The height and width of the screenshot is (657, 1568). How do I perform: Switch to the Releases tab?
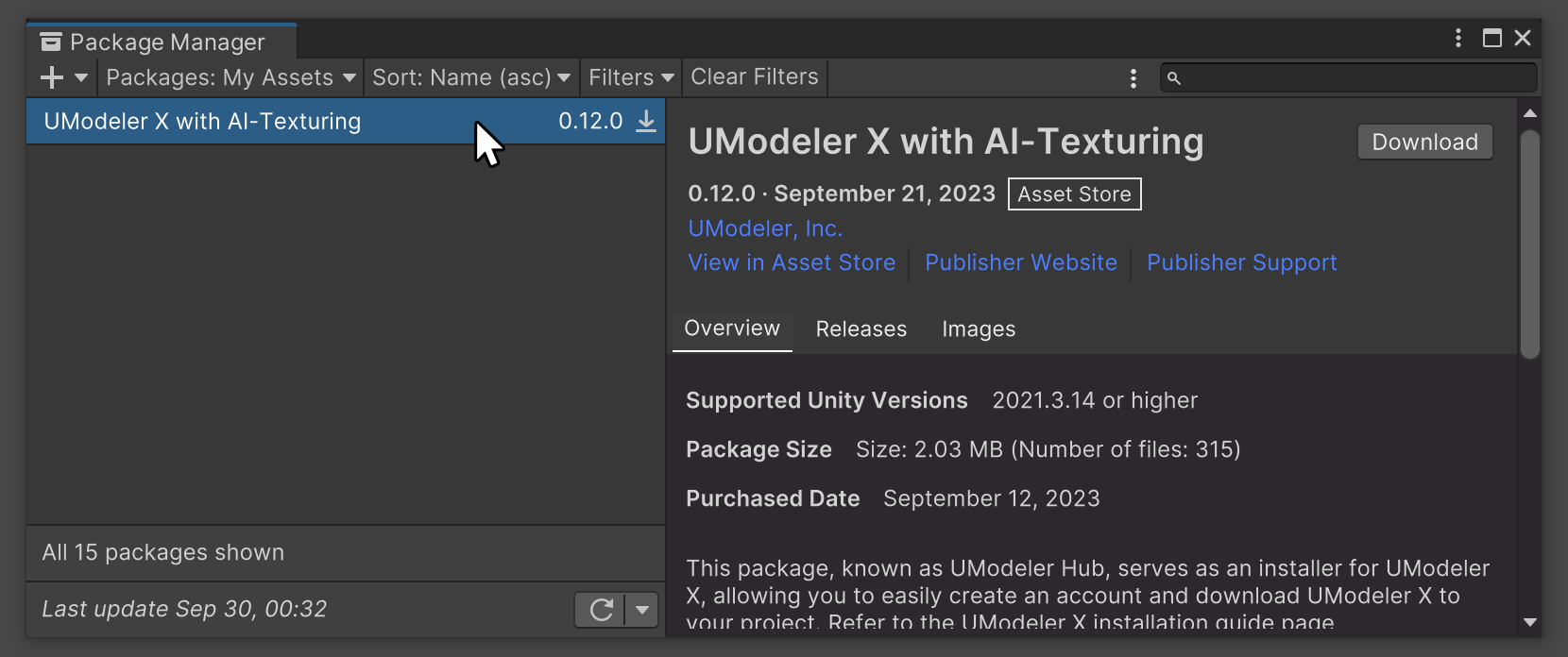pyautogui.click(x=861, y=329)
